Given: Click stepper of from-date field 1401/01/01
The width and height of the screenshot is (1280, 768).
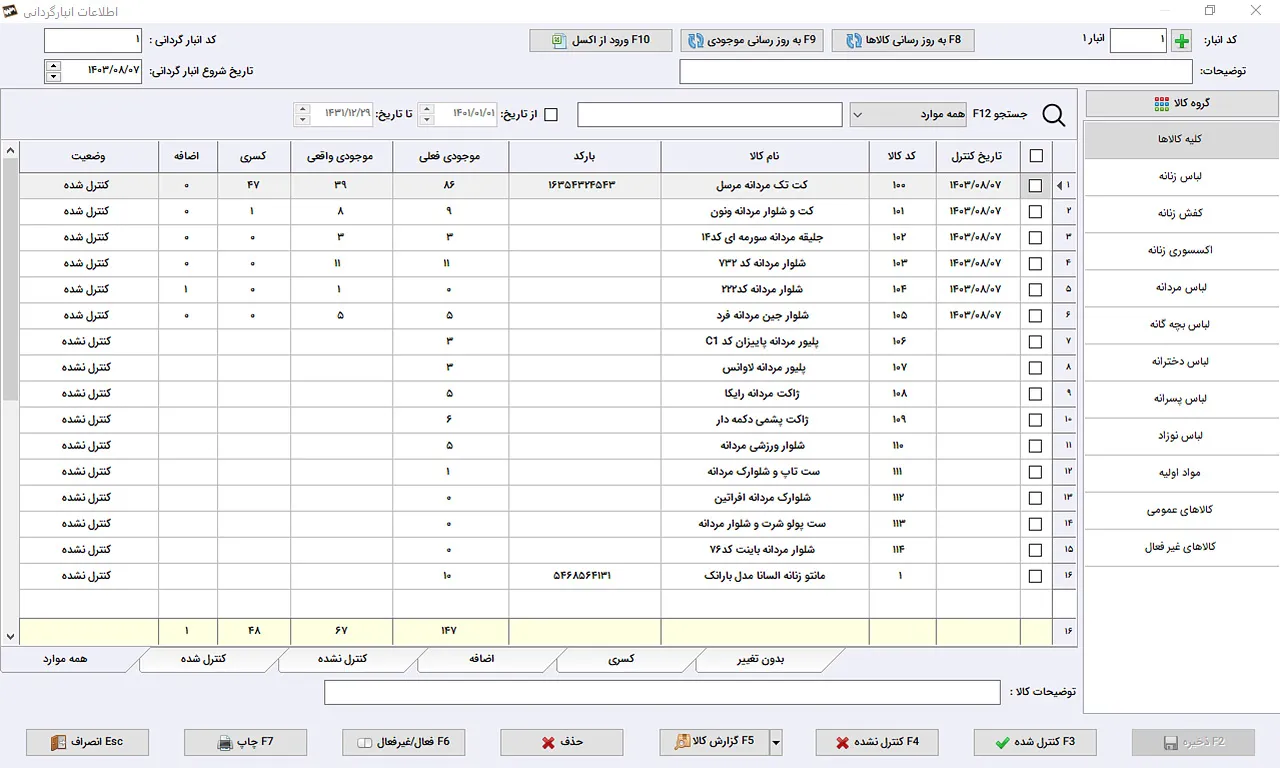Looking at the screenshot, I should coord(425,115).
